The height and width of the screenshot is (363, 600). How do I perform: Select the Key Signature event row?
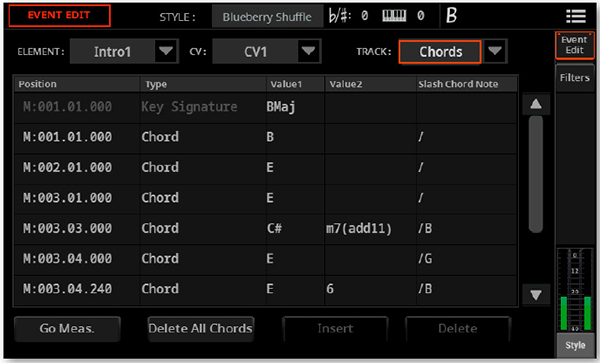[x=266, y=107]
